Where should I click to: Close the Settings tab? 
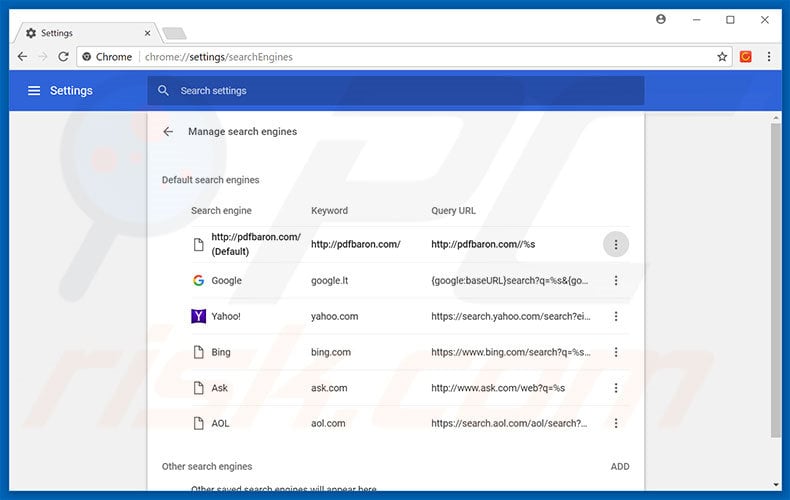pyautogui.click(x=147, y=33)
